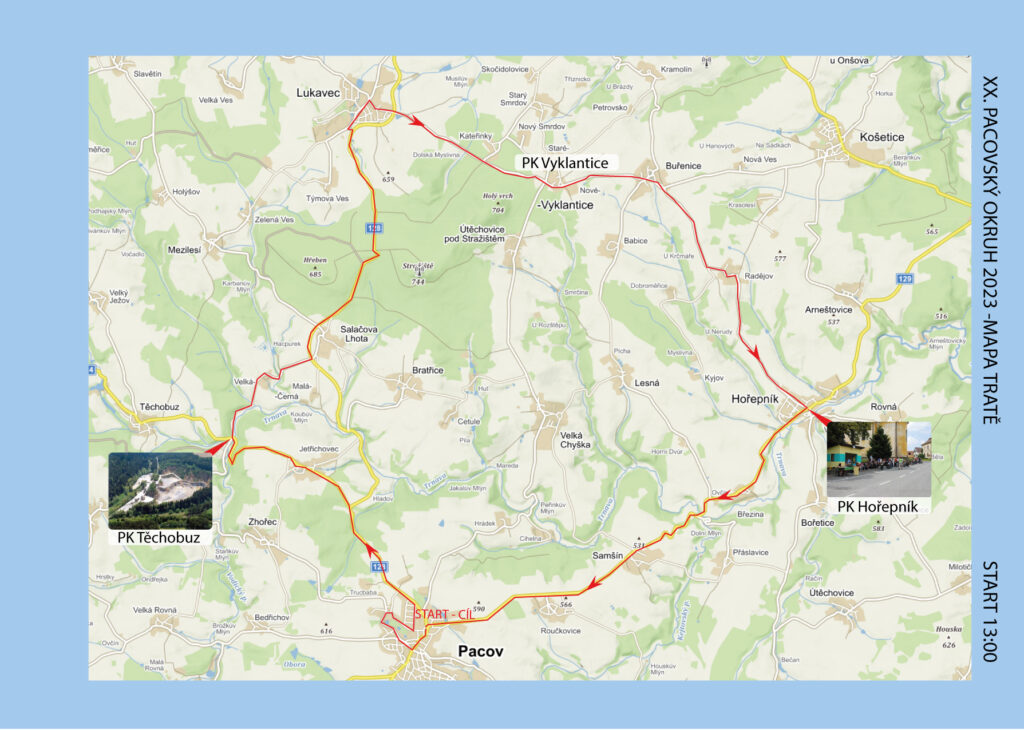Click road number 128 shield near Týmova Ves
The height and width of the screenshot is (730, 1024).
coord(374,229)
